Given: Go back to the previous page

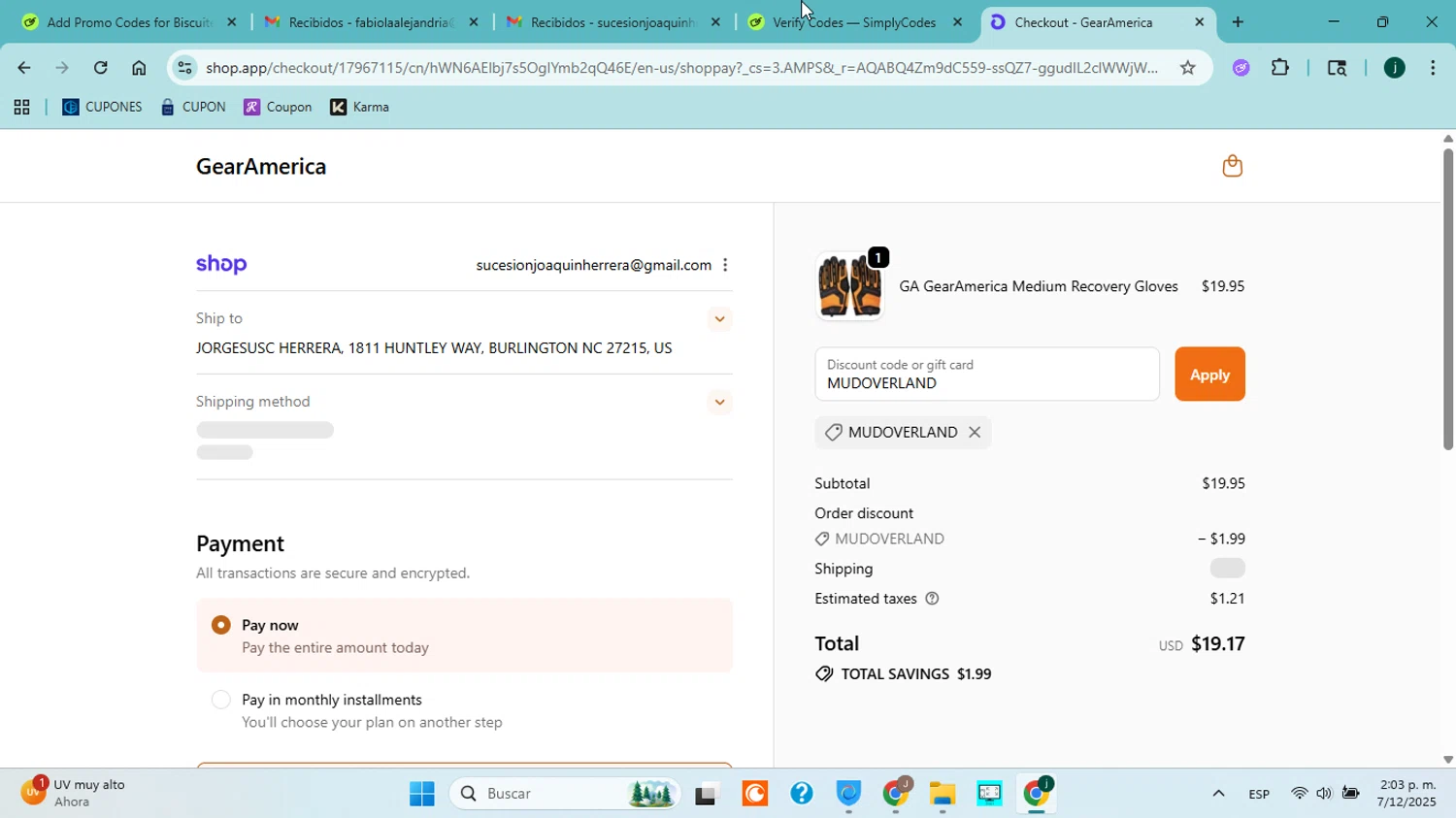Looking at the screenshot, I should [23, 68].
